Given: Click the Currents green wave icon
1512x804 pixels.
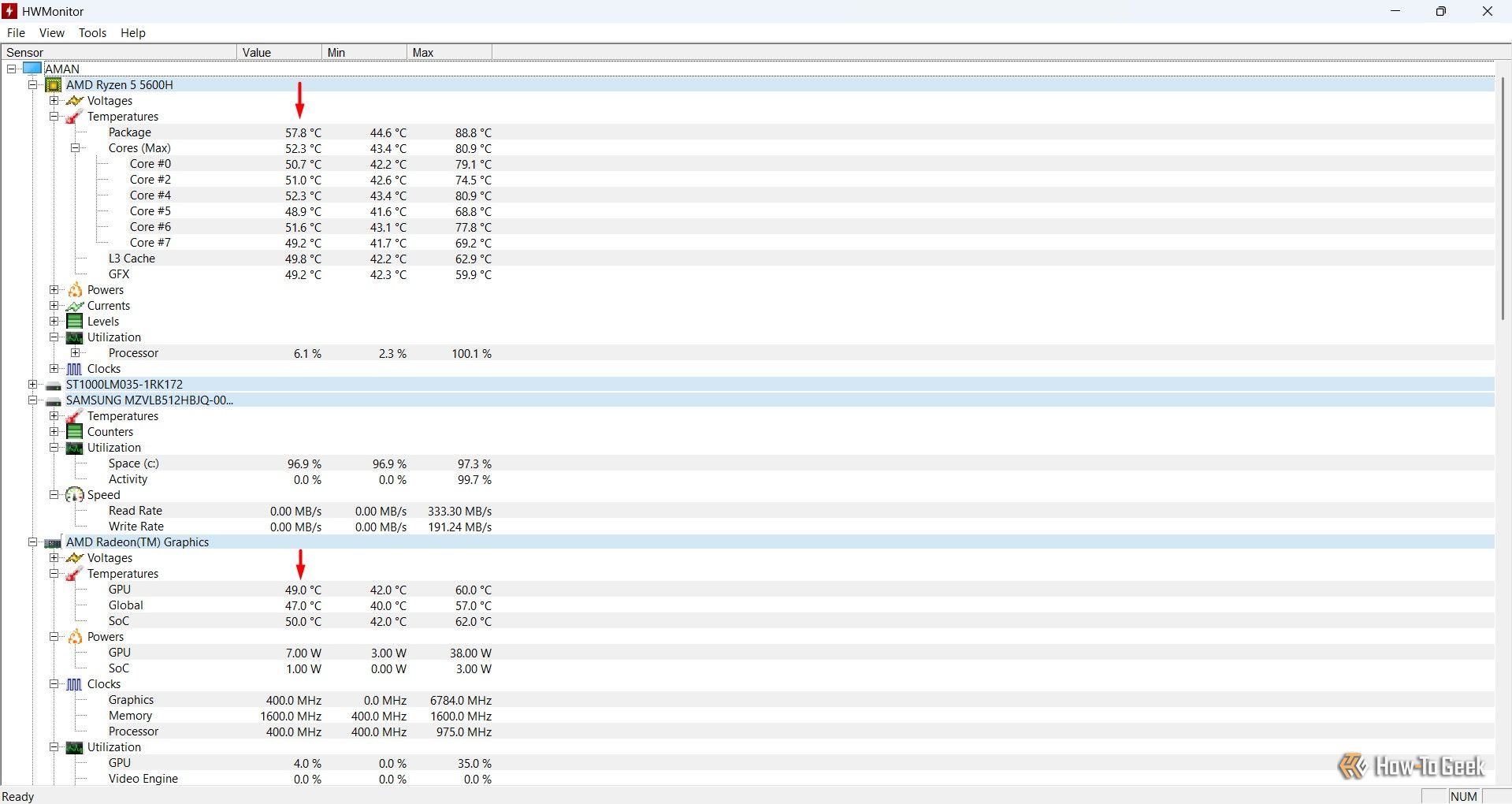Looking at the screenshot, I should point(75,306).
